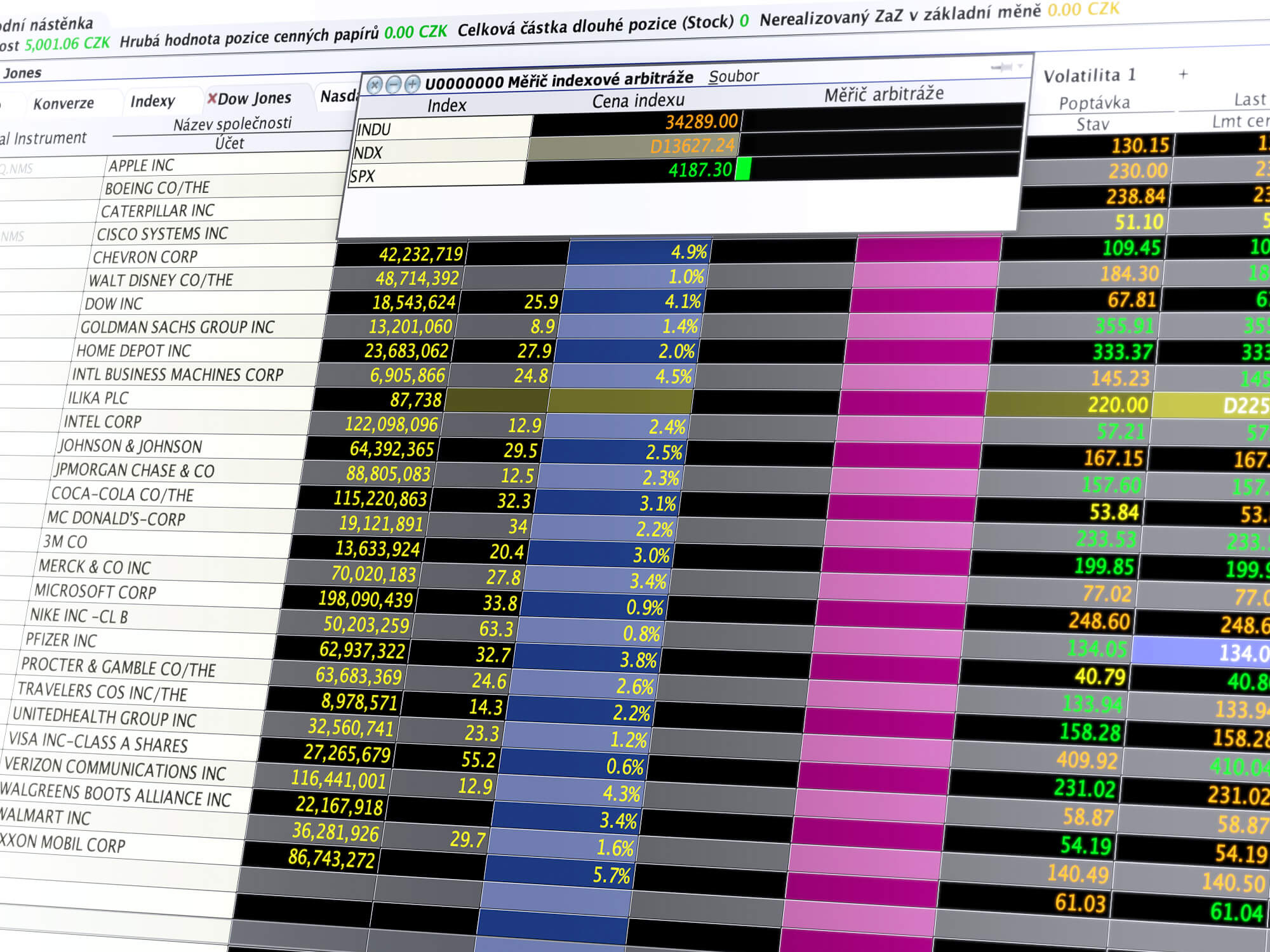1270x952 pixels.
Task: Click the Měřič arbitráže column header
Action: point(884,95)
